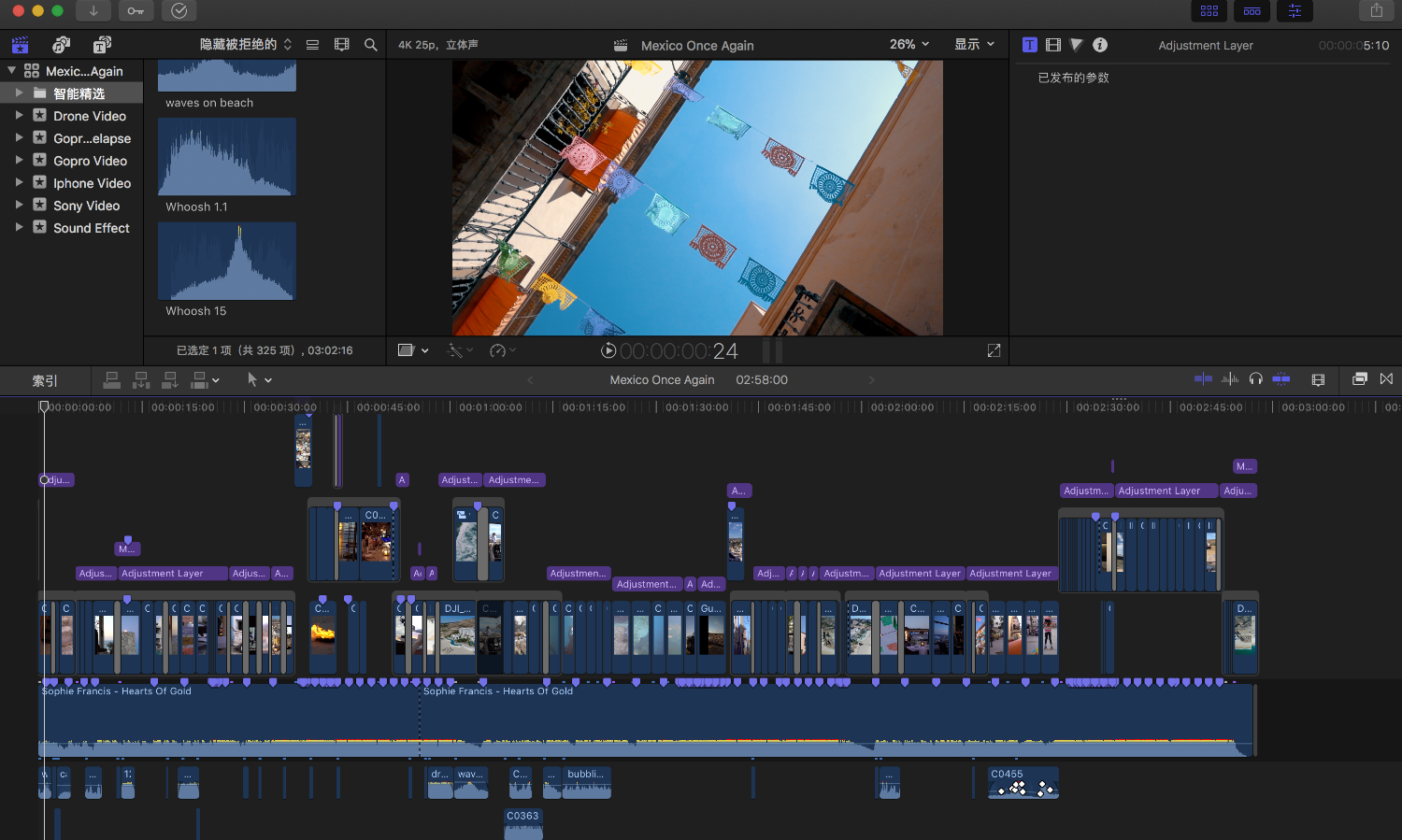Enter full screen viewer mode
This screenshot has width=1402, height=840.
click(994, 350)
